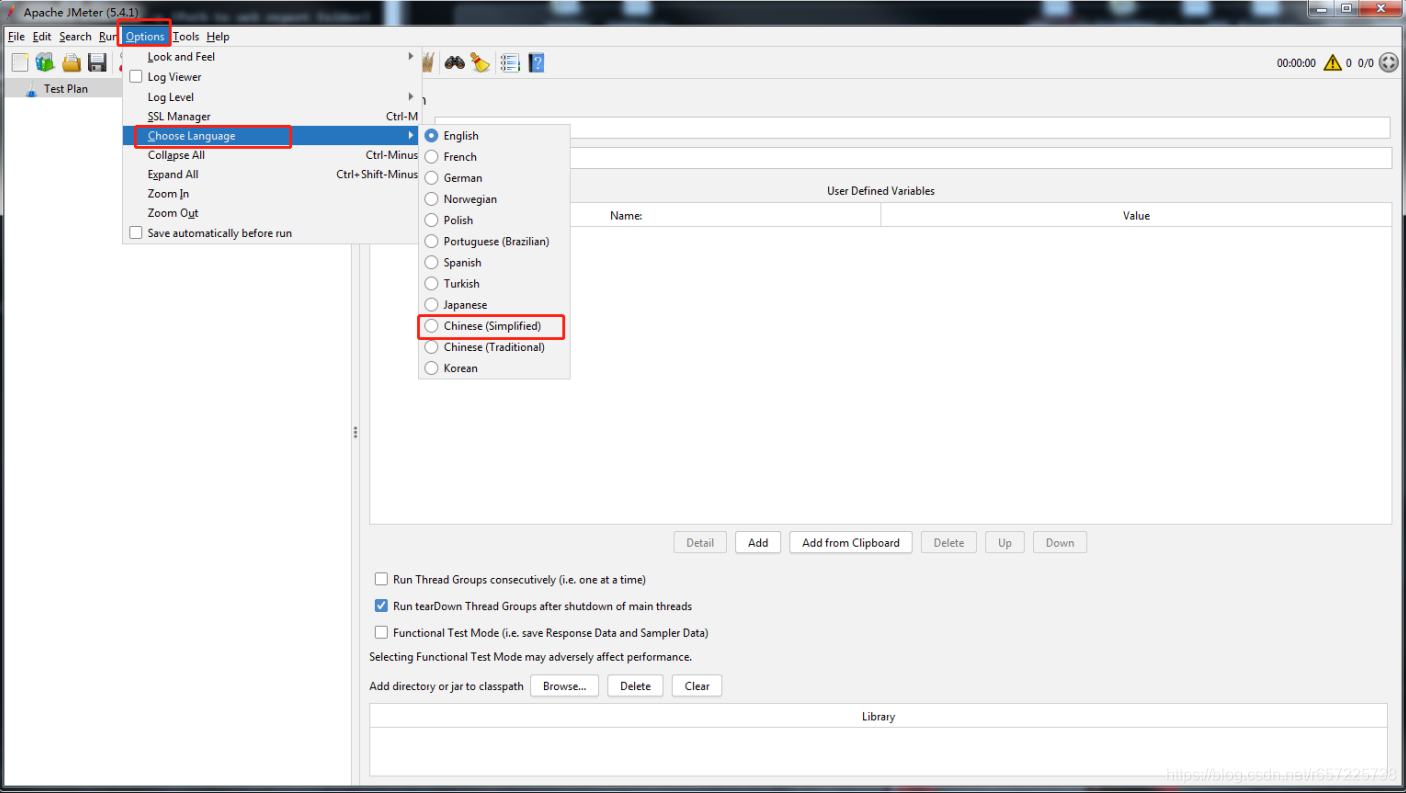Enable Functional Test Mode checkbox

click(x=381, y=633)
